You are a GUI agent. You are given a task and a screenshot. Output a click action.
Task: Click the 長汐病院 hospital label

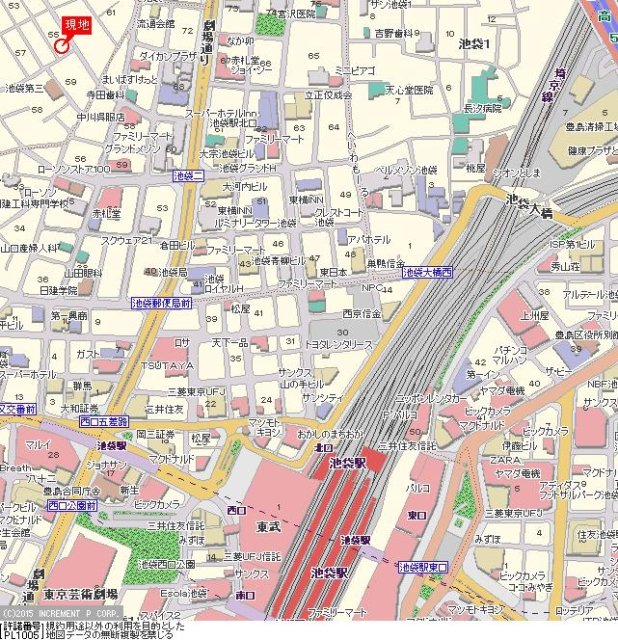coord(483,107)
